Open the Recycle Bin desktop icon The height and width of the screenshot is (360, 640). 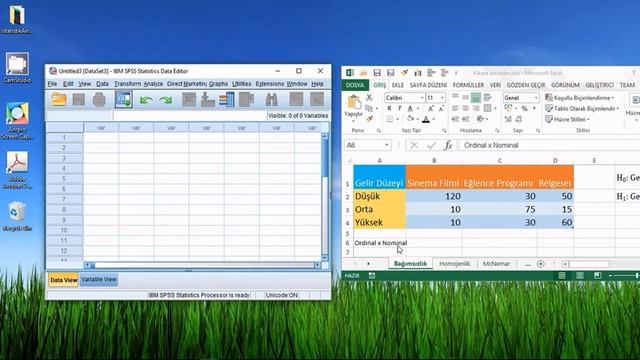tap(17, 216)
